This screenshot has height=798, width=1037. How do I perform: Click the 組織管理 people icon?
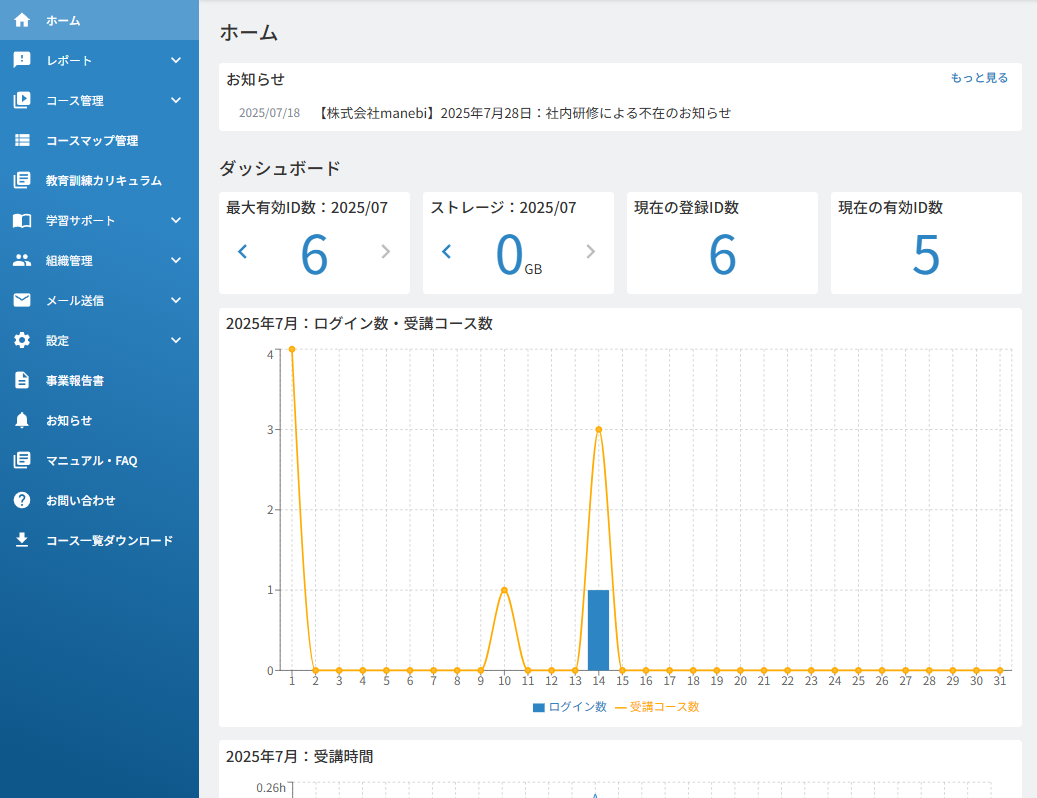click(22, 260)
